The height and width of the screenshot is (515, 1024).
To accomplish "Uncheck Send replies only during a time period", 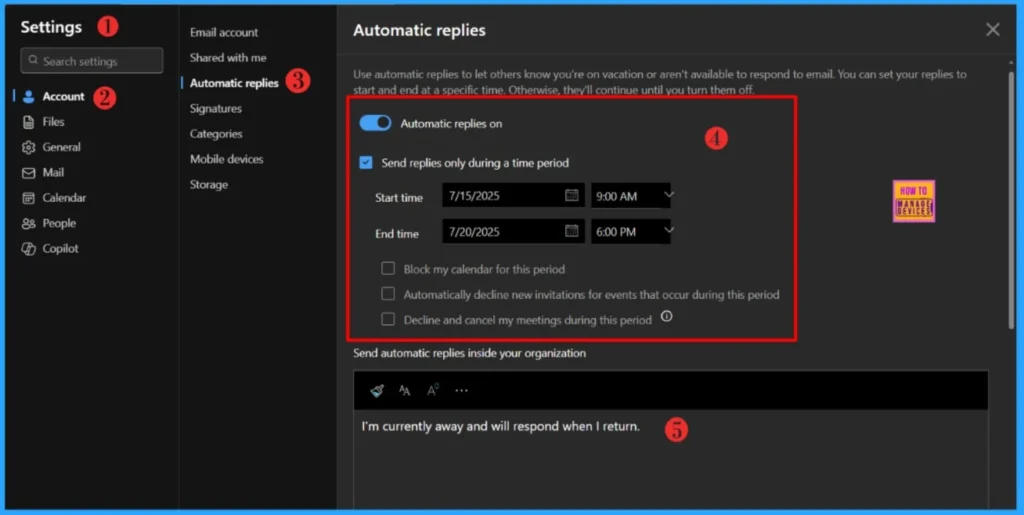I will [366, 163].
